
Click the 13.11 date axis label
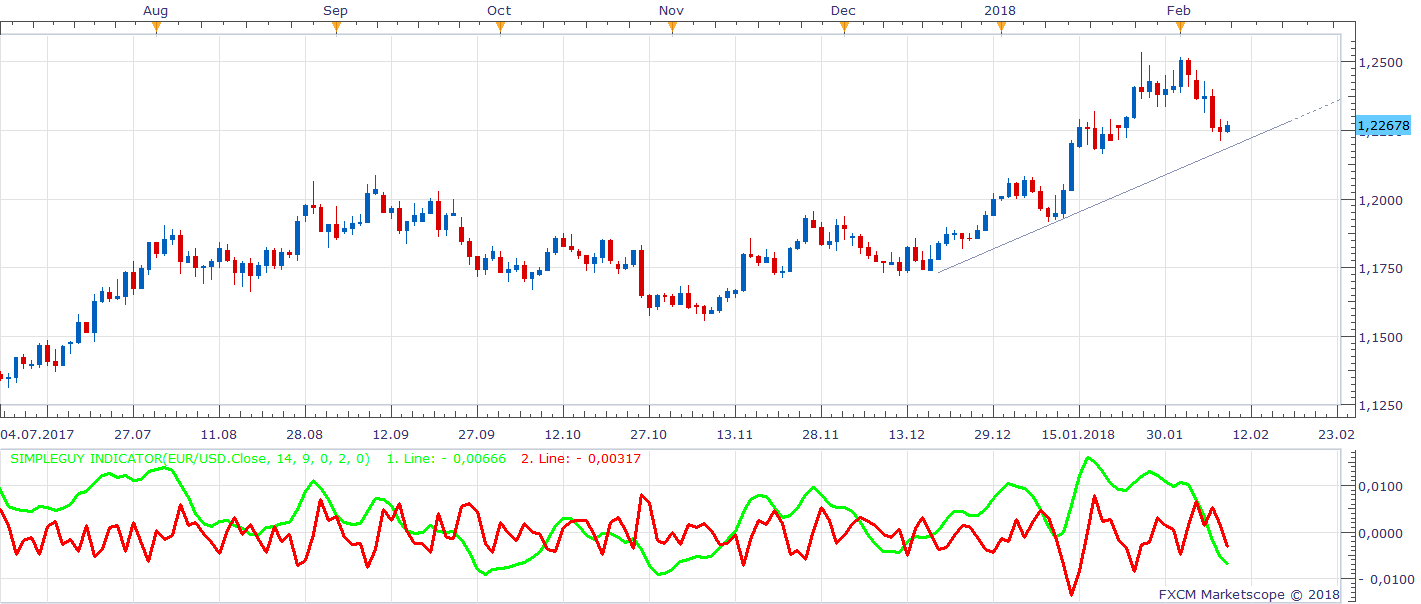(734, 435)
